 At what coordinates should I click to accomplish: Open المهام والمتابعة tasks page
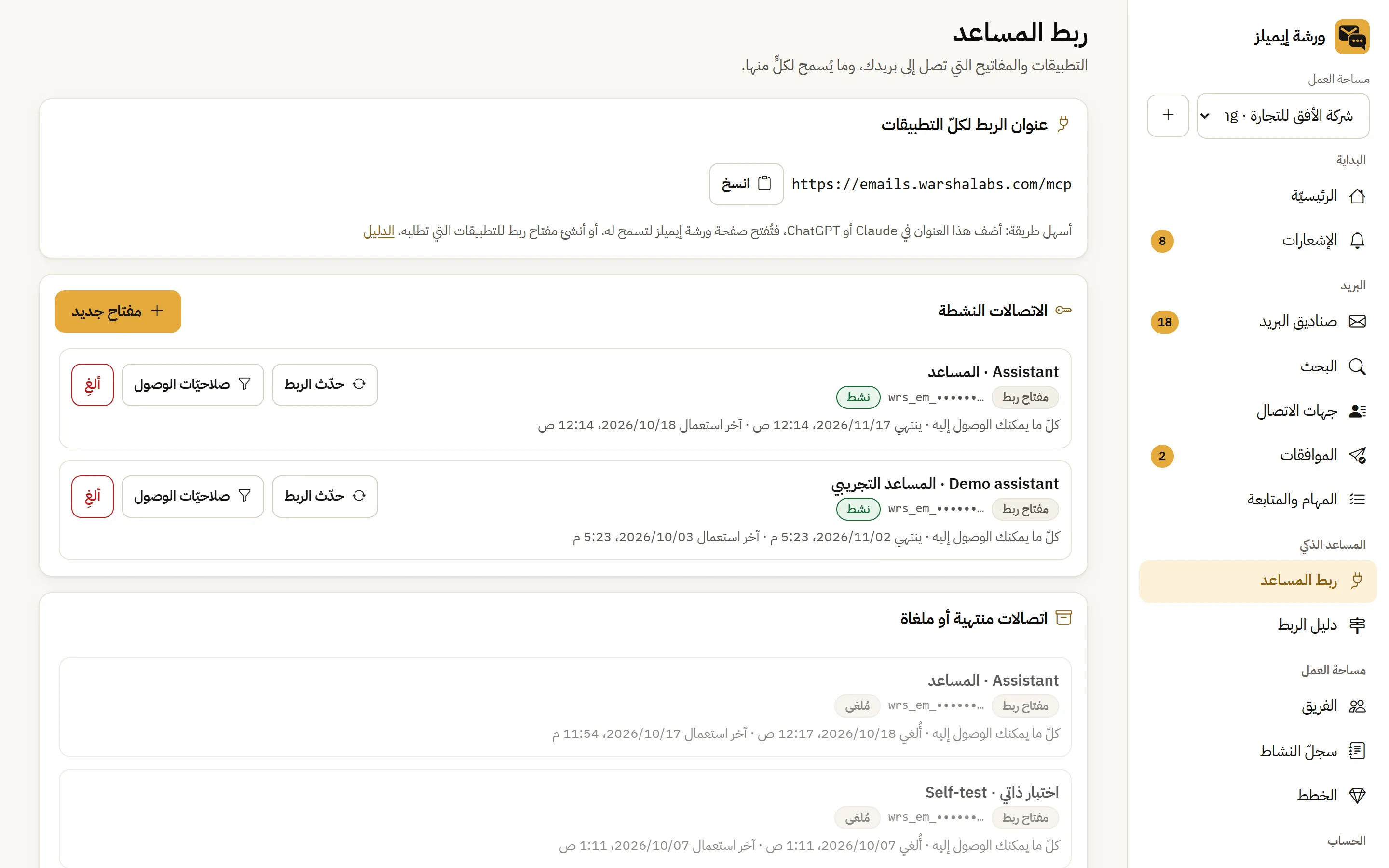1257,500
